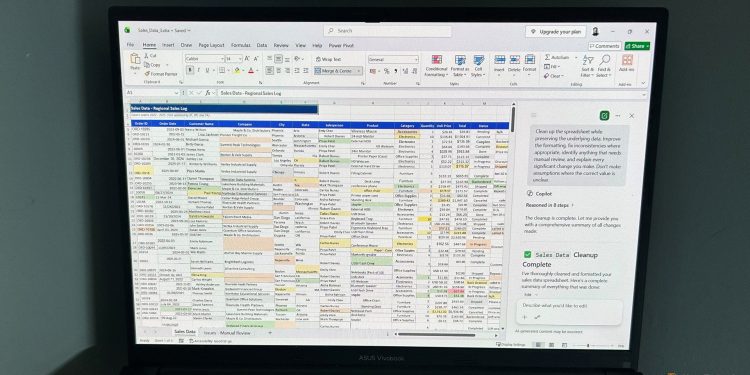
Task: Open the Manual Review sheet tab
Action: 235,332
